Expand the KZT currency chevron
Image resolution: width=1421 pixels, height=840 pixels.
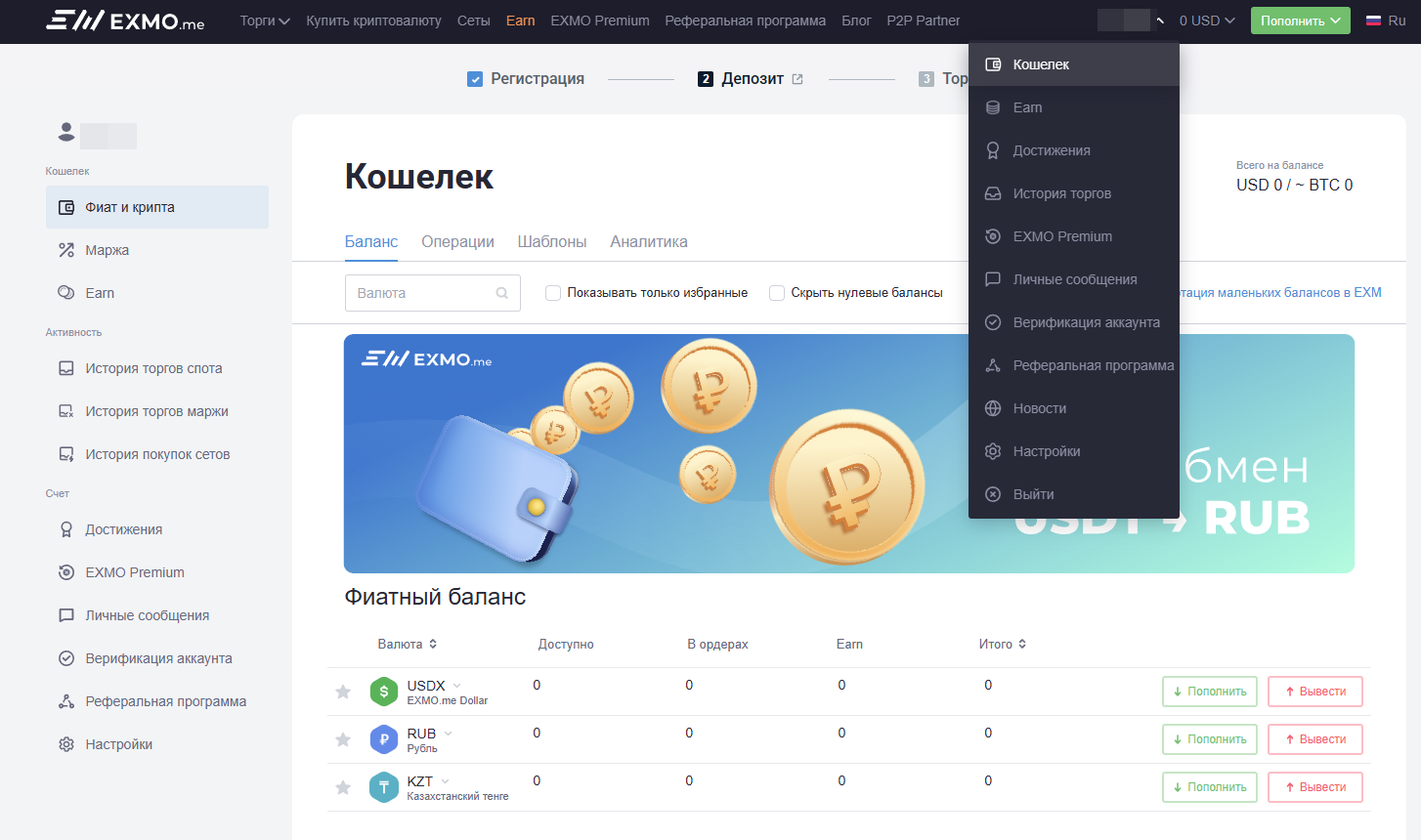click(445, 781)
